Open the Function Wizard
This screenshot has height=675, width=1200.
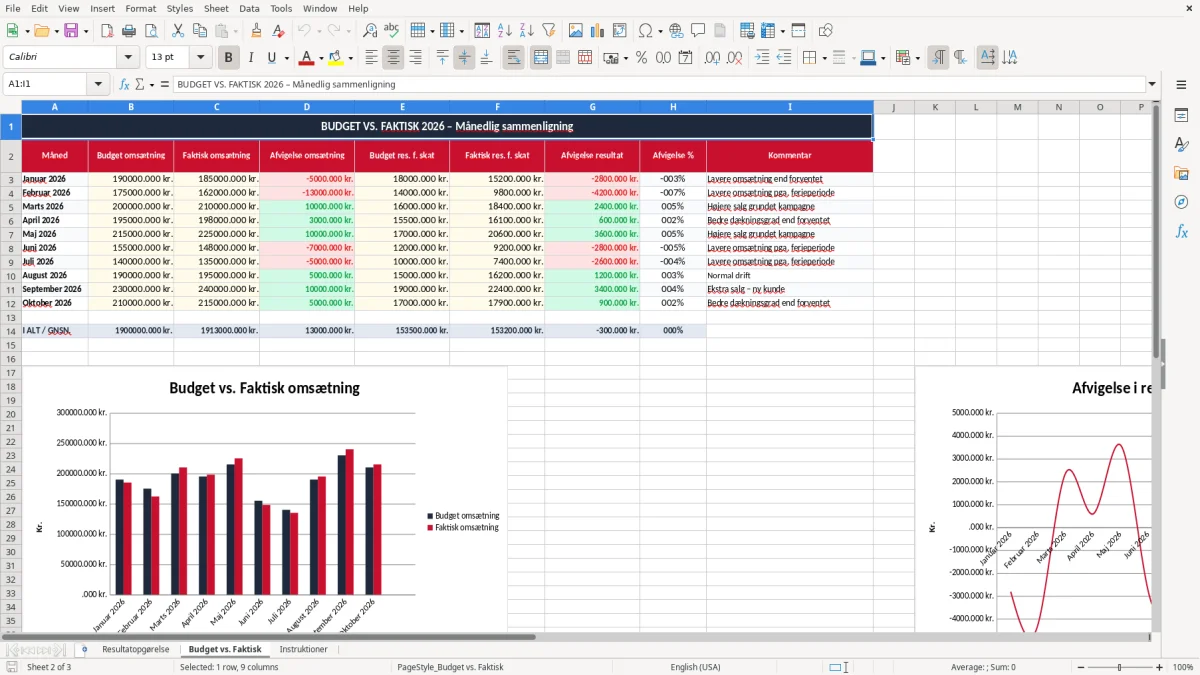coord(125,84)
